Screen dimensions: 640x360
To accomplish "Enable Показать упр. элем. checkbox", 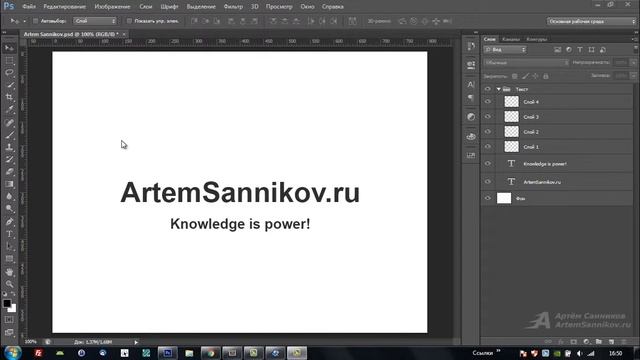I will point(129,21).
